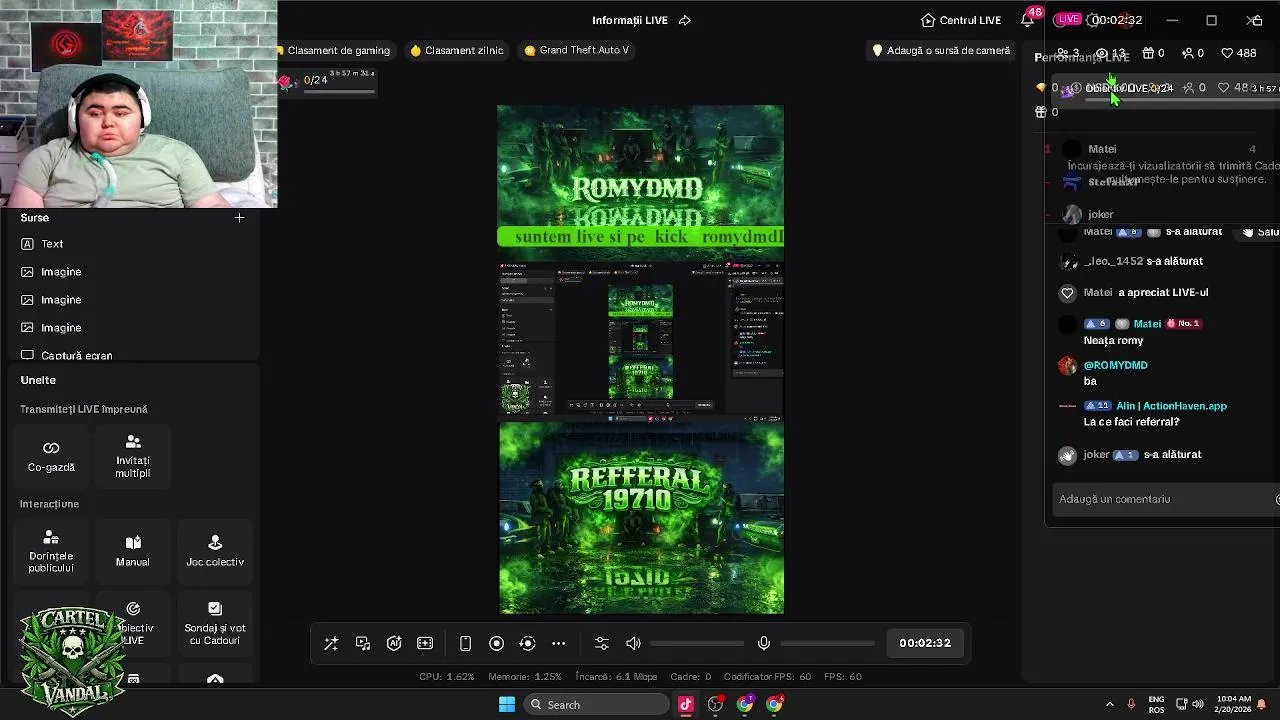Click the 'Neața romy' chat message
This screenshot has width=1280, height=720.
pos(1113,341)
